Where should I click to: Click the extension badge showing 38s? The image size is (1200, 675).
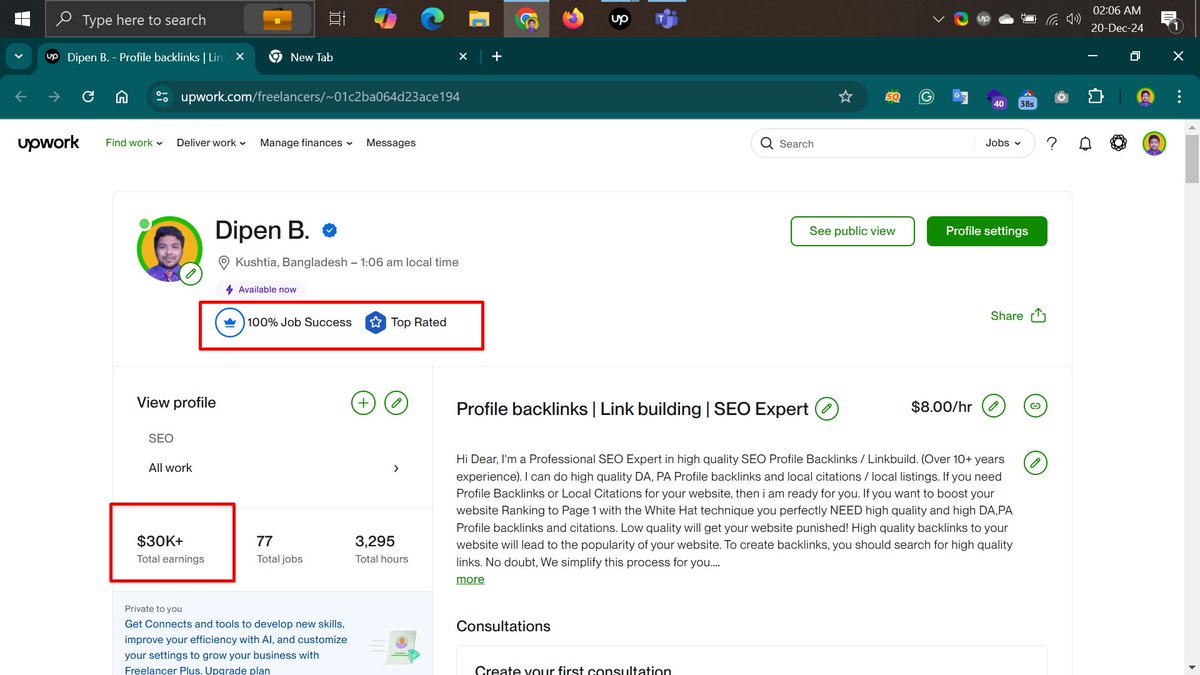tap(1027, 98)
